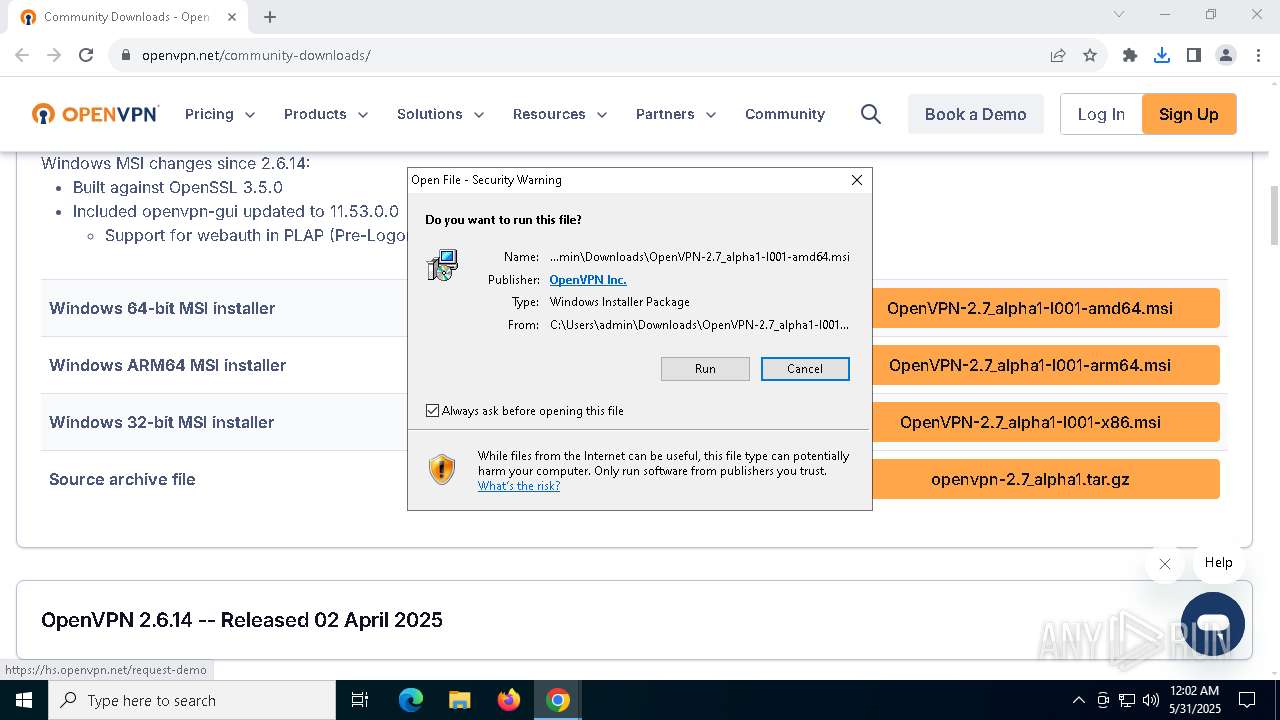Image resolution: width=1280 pixels, height=720 pixels.
Task: Open a new browser tab
Action: [x=270, y=17]
